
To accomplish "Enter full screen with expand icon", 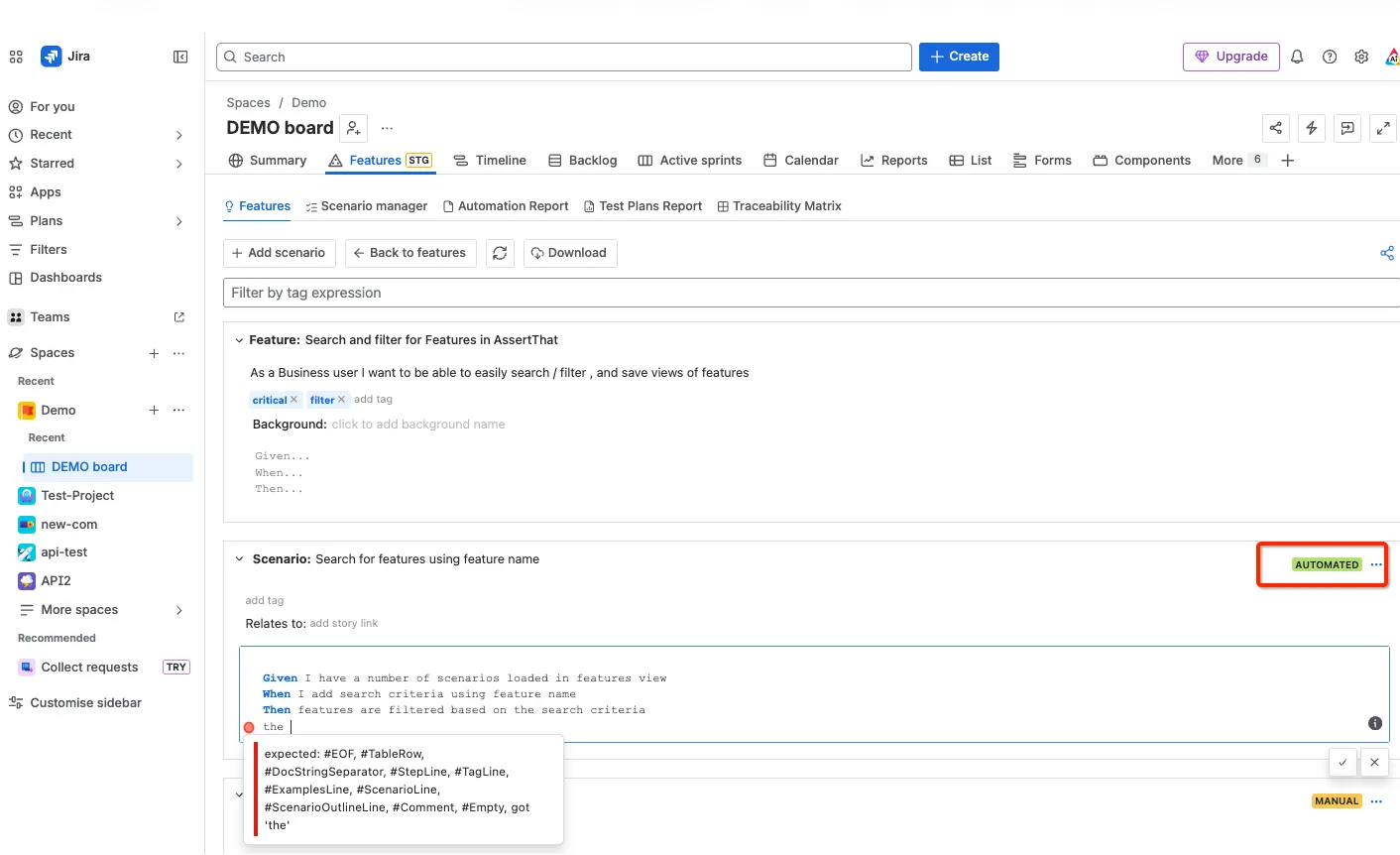I will click(x=1383, y=128).
